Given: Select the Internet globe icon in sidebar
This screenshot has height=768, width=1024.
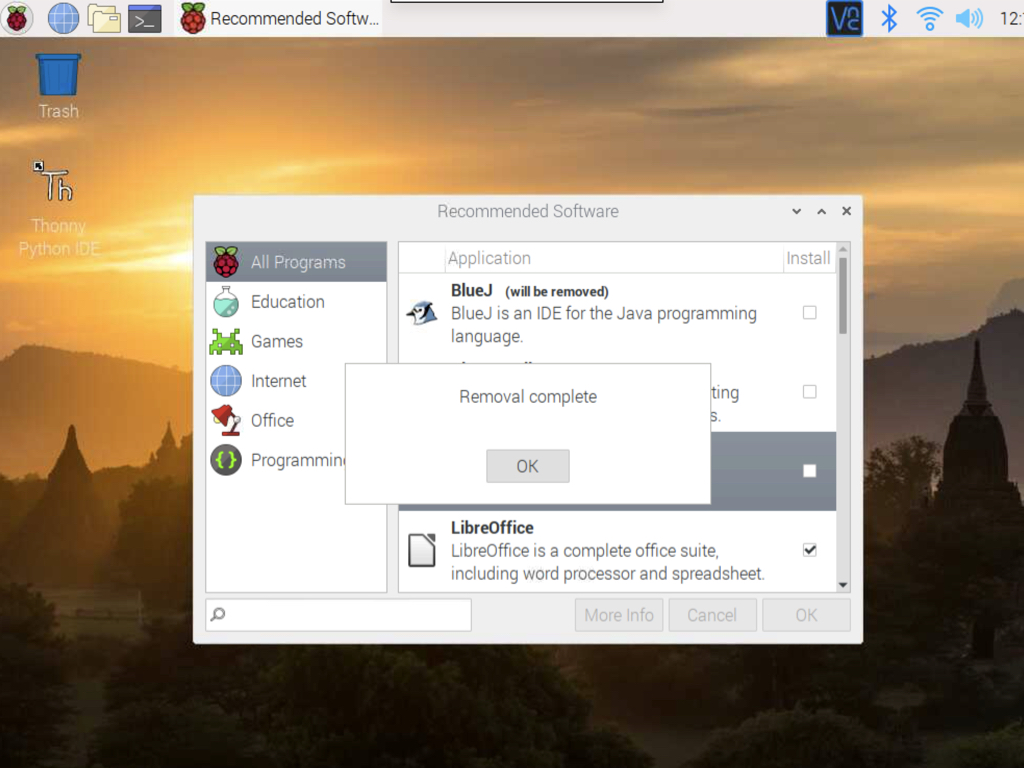Looking at the screenshot, I should (x=226, y=381).
